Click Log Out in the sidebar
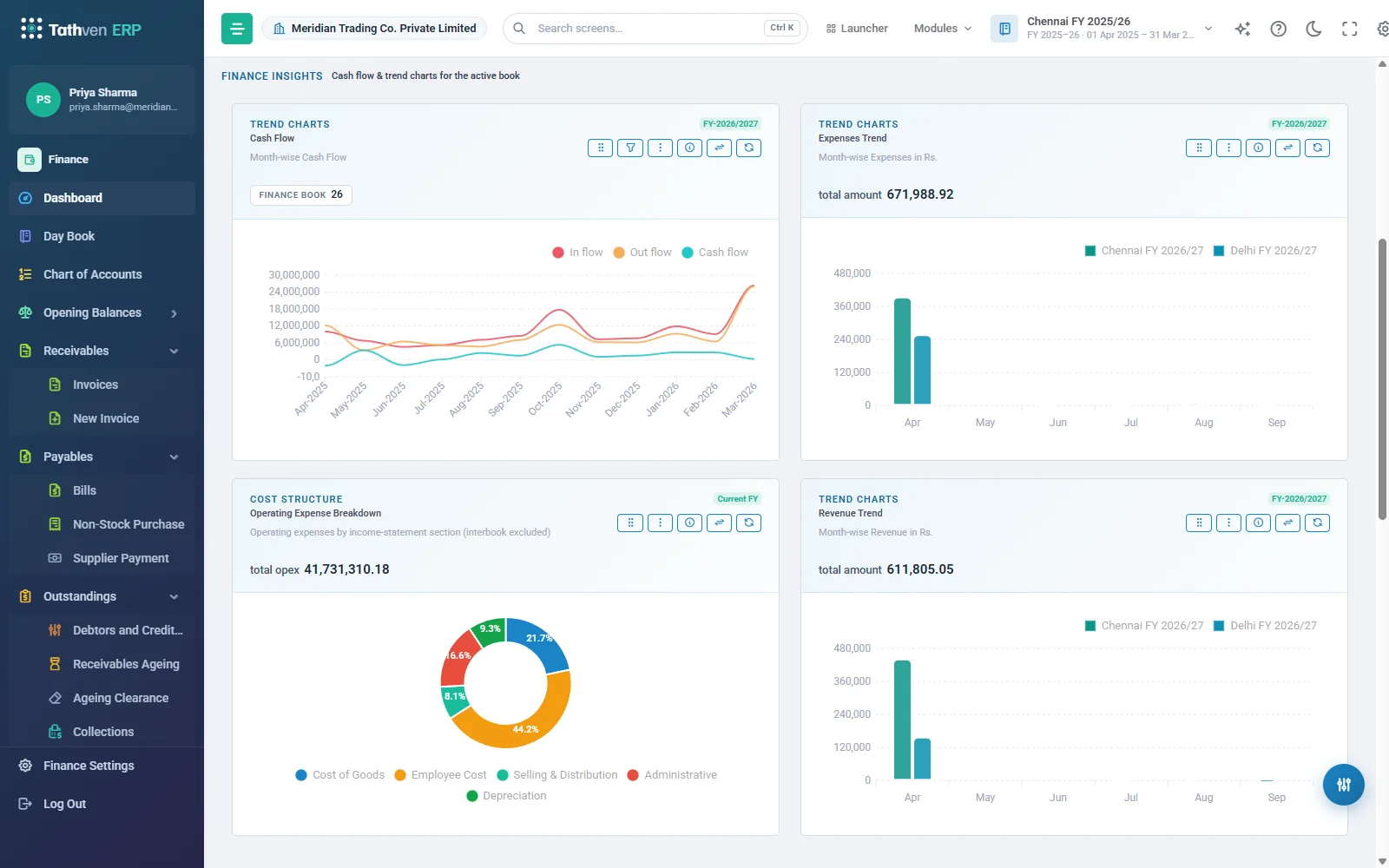The height and width of the screenshot is (868, 1389). click(102, 804)
